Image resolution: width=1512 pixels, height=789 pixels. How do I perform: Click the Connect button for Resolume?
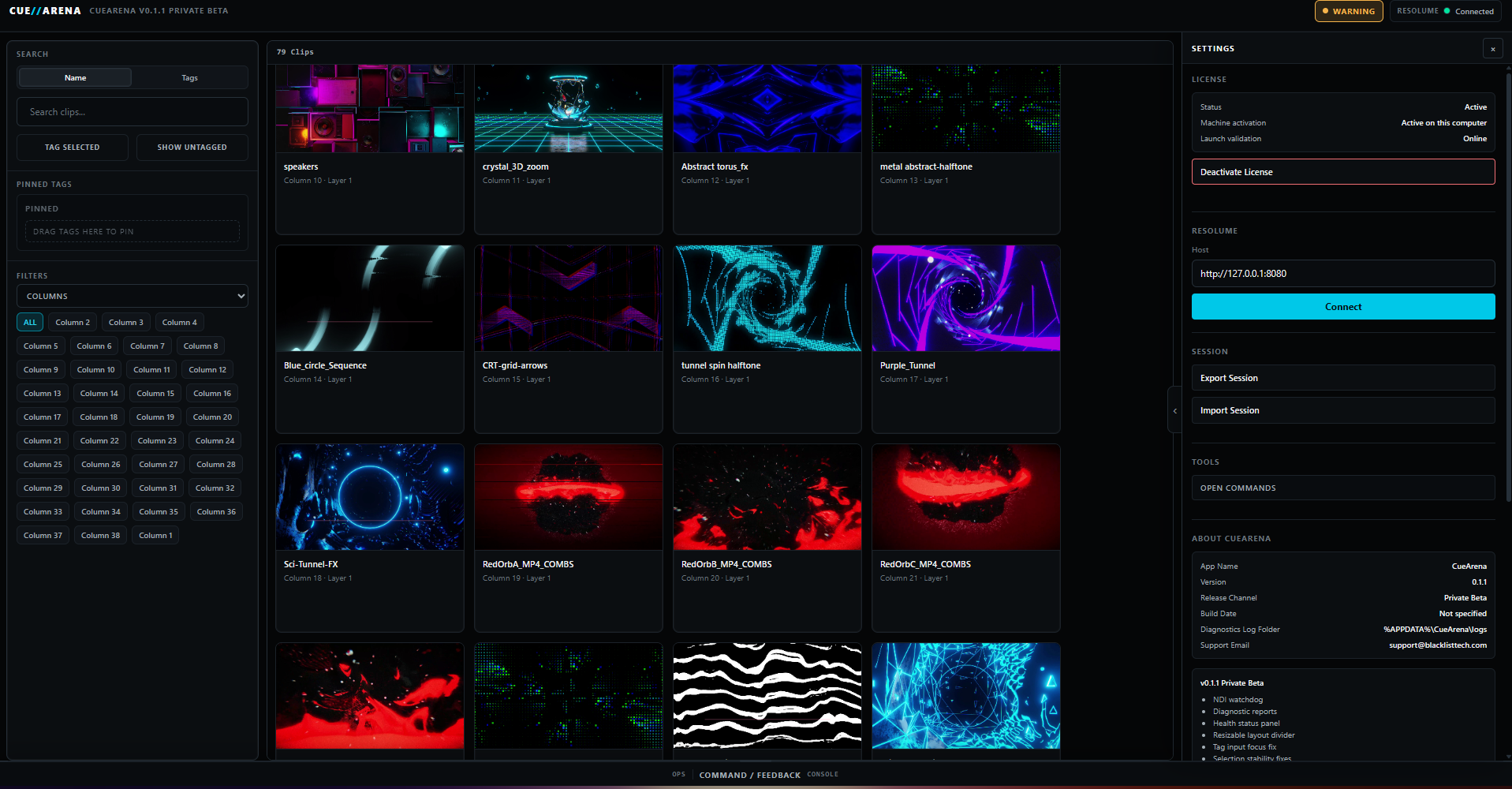click(x=1343, y=307)
